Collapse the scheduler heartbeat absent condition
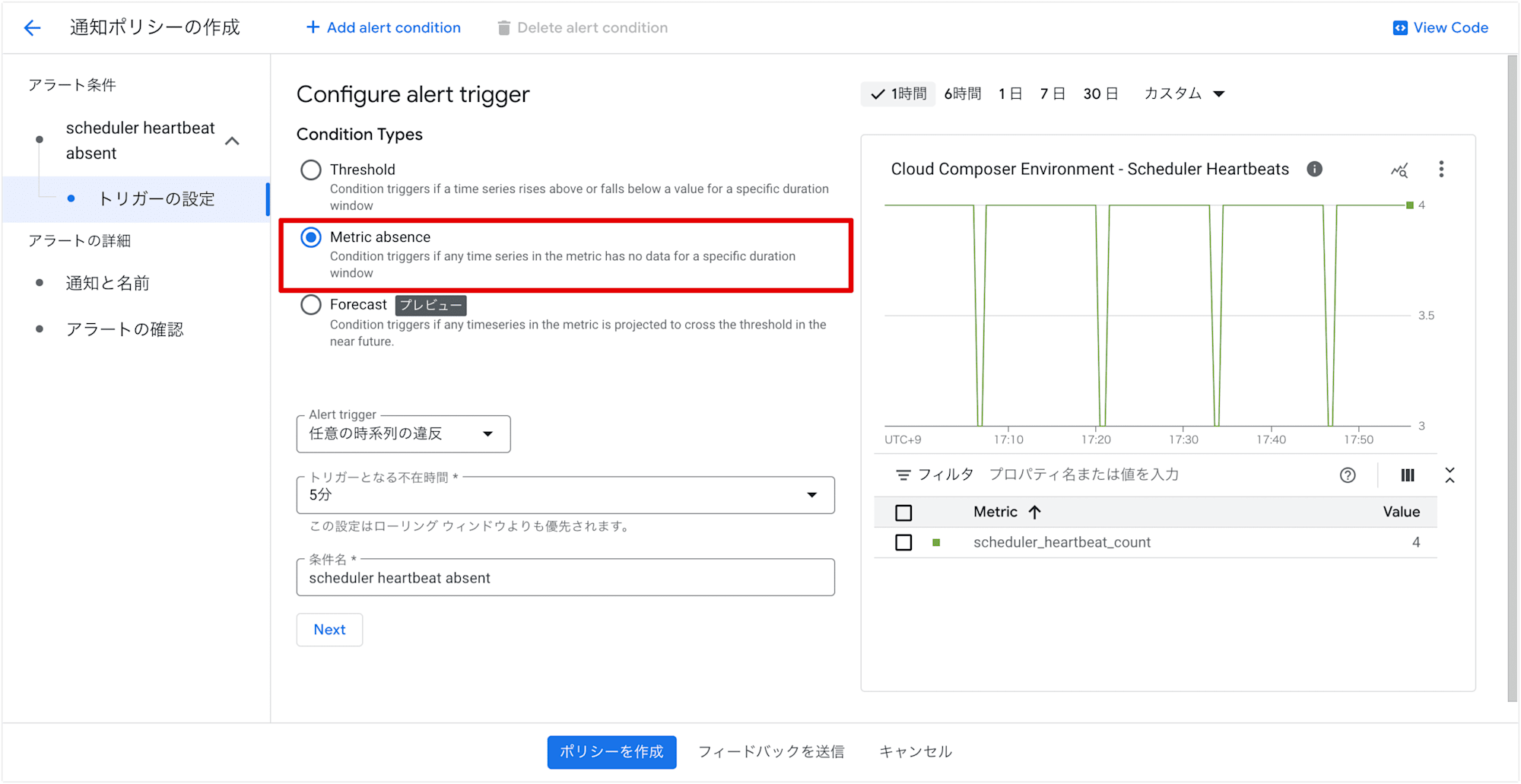The image size is (1521, 784). tap(233, 141)
